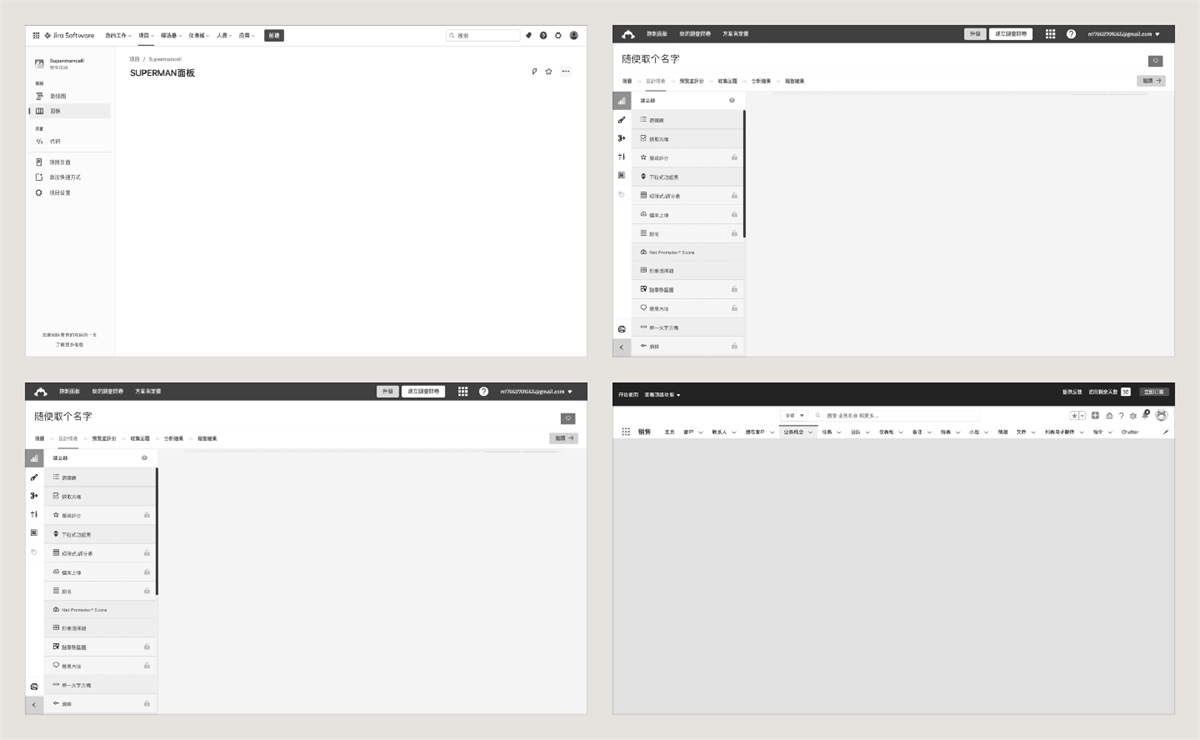Open account email dropdown in upper-right survey window

click(1124, 33)
